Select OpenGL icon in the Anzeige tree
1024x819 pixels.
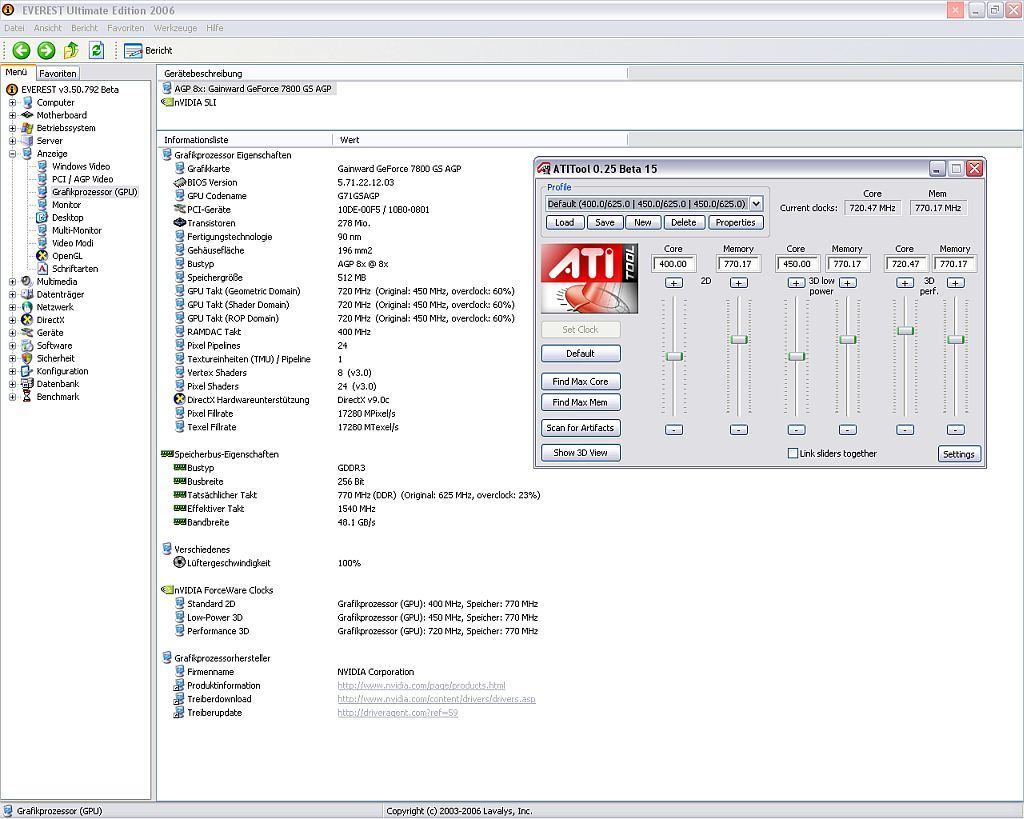point(43,256)
